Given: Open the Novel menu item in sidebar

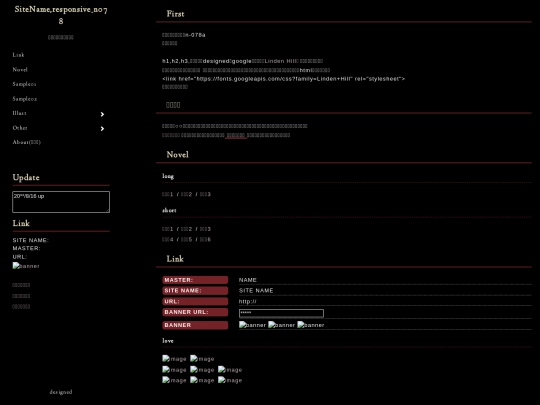Looking at the screenshot, I should point(20,70).
